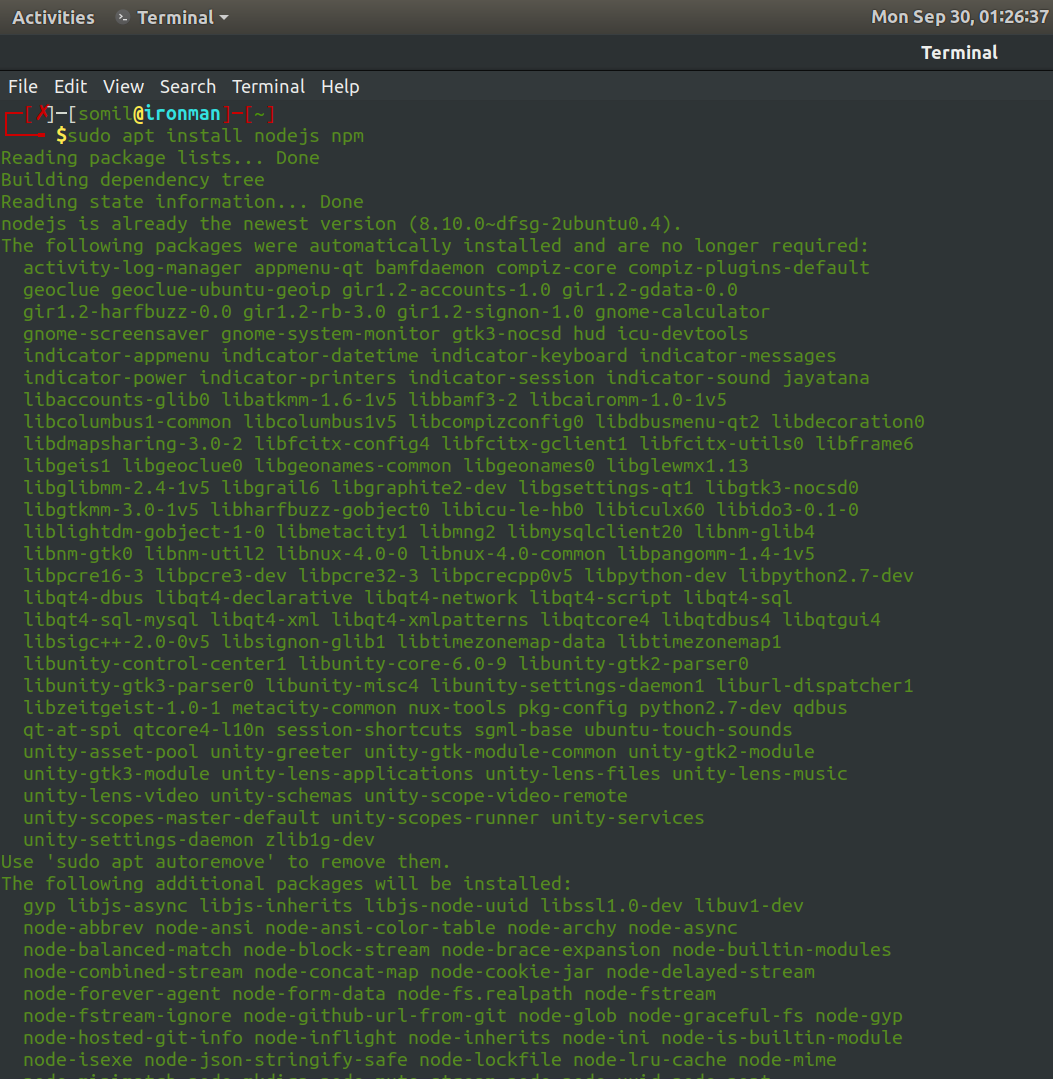Screen dimensions: 1053x1079
Task: Click 'Reading package lists... Done' line
Action: click(160, 158)
